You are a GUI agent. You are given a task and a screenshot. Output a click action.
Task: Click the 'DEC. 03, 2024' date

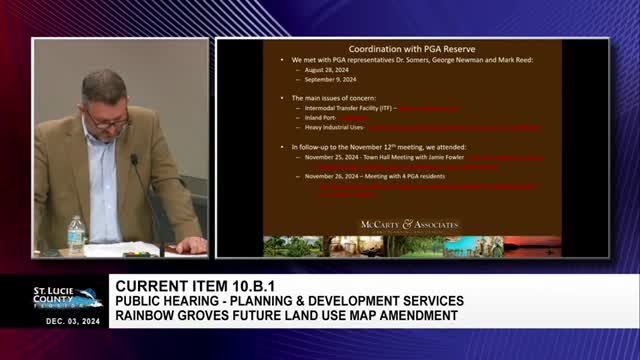pos(73,321)
